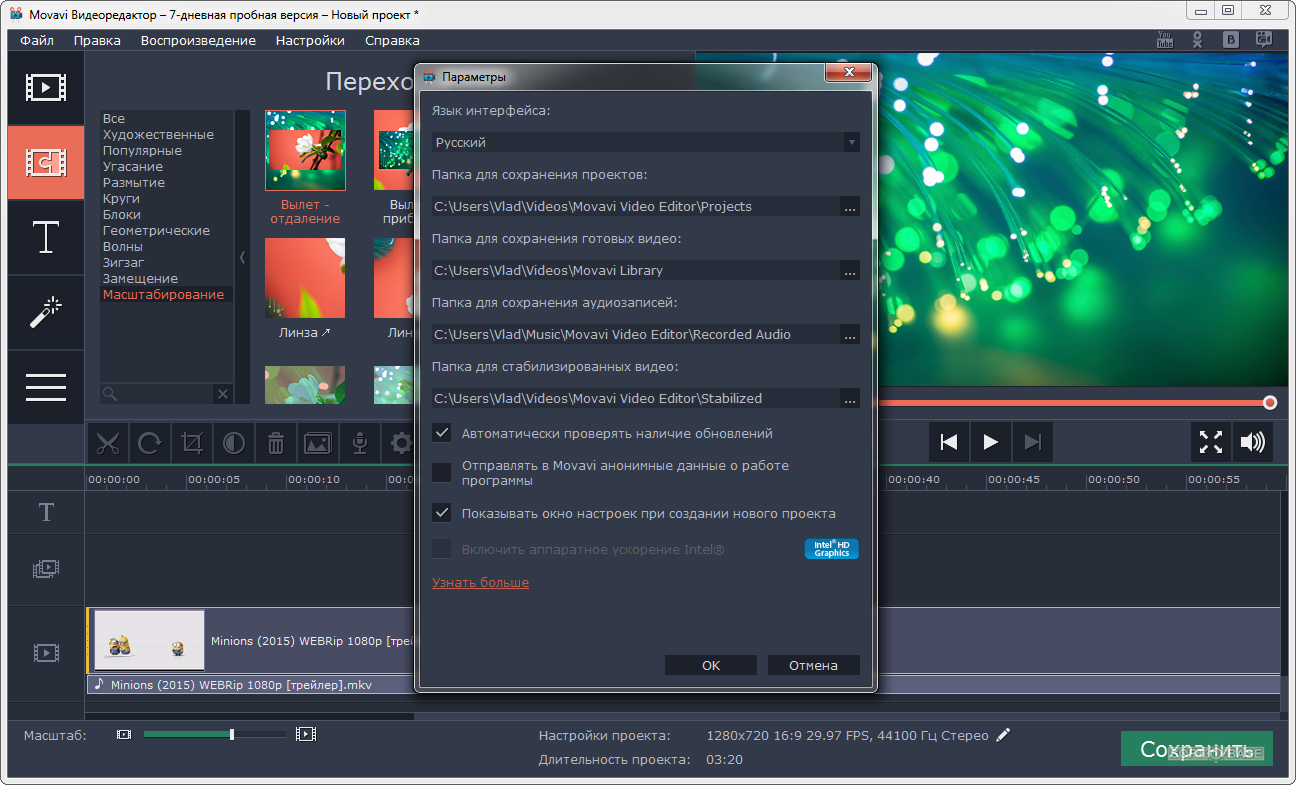Click transitions search input field
1296x785 pixels.
[157, 394]
